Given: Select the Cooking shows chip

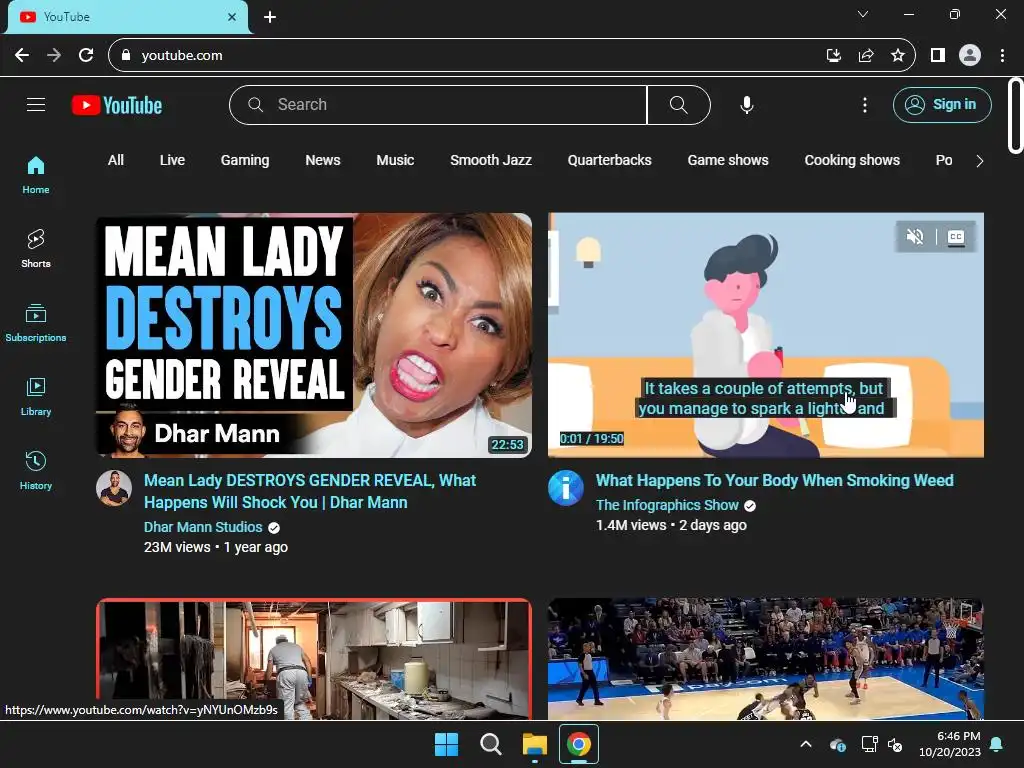Looking at the screenshot, I should coord(852,160).
